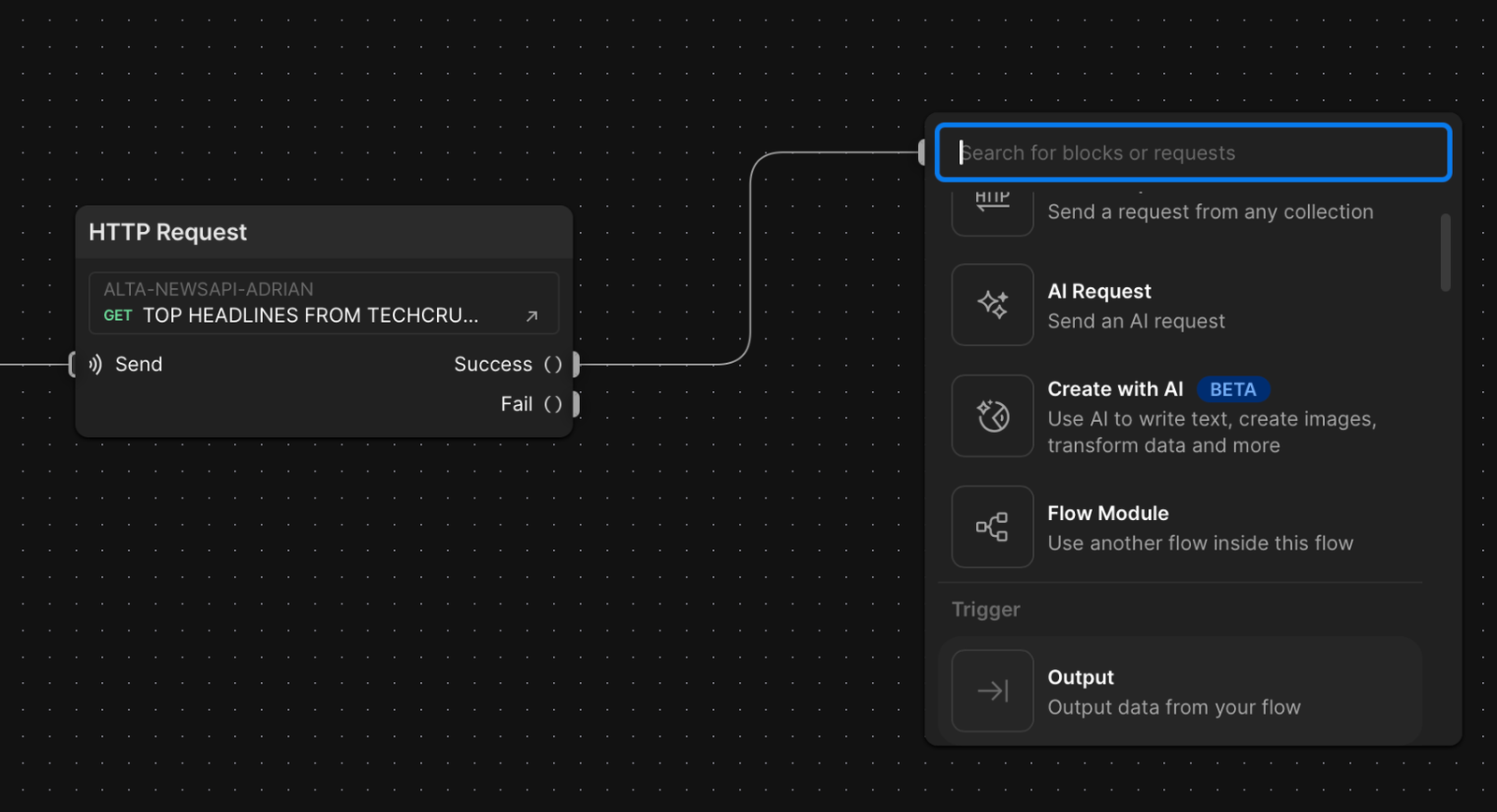The image size is (1497, 812).
Task: Click the Send input port
Action: click(x=72, y=364)
